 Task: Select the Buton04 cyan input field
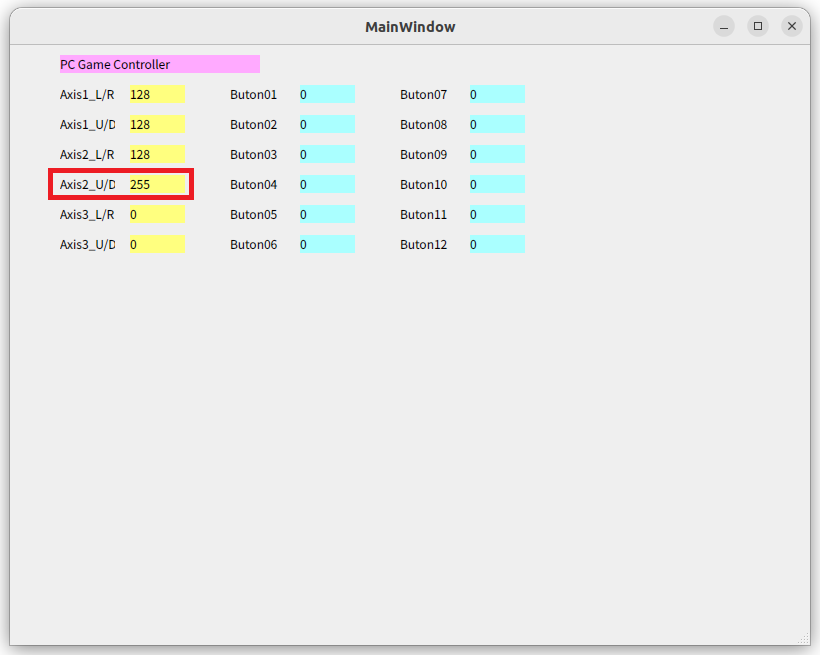325,184
